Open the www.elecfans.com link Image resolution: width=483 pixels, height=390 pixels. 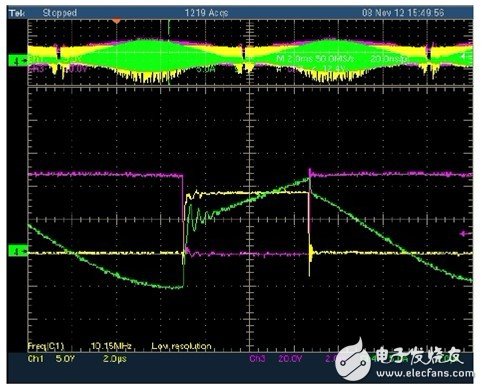425,373
